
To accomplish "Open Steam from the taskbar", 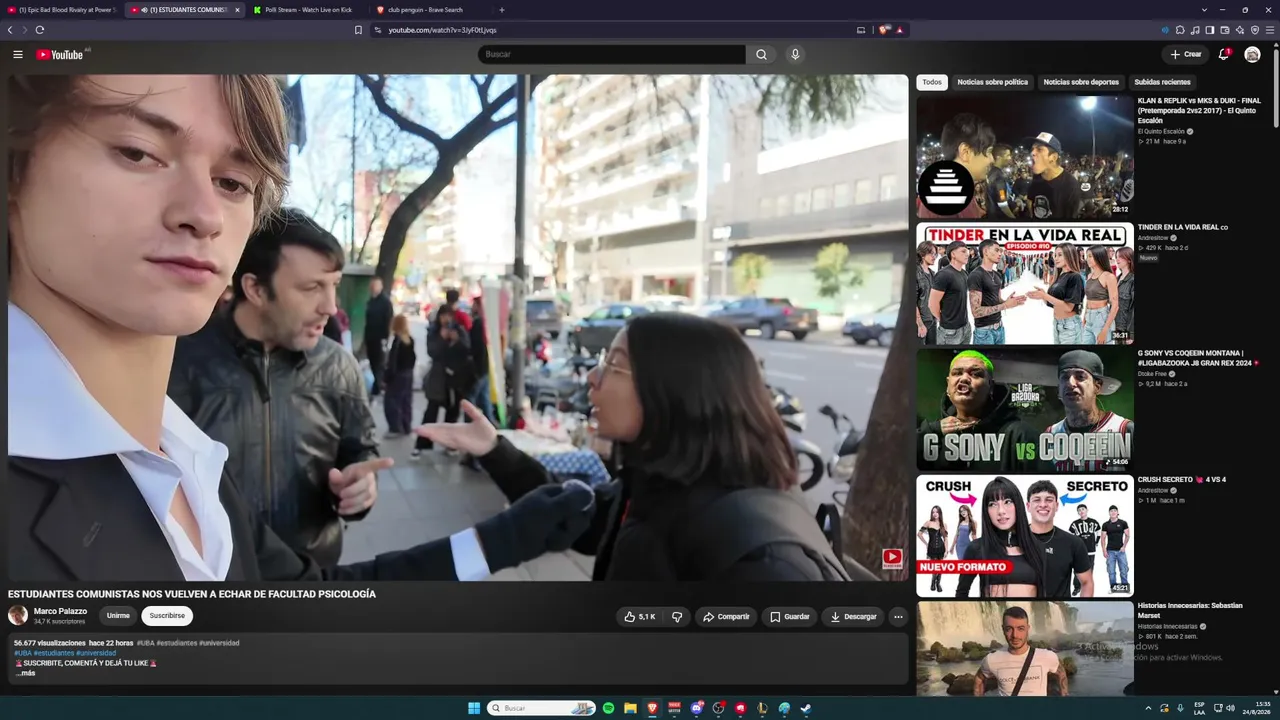I will (806, 708).
